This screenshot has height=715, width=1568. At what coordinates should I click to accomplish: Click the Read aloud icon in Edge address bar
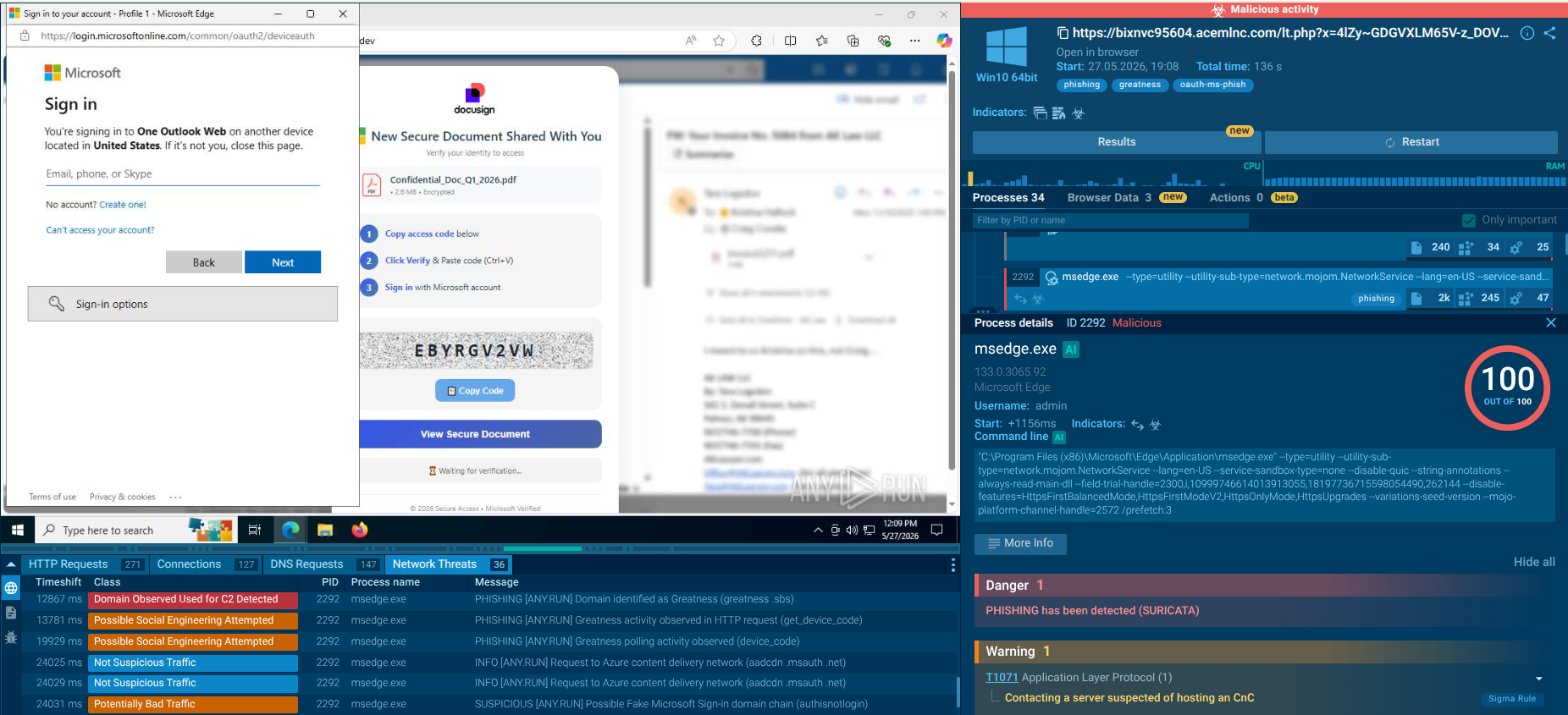click(x=691, y=41)
